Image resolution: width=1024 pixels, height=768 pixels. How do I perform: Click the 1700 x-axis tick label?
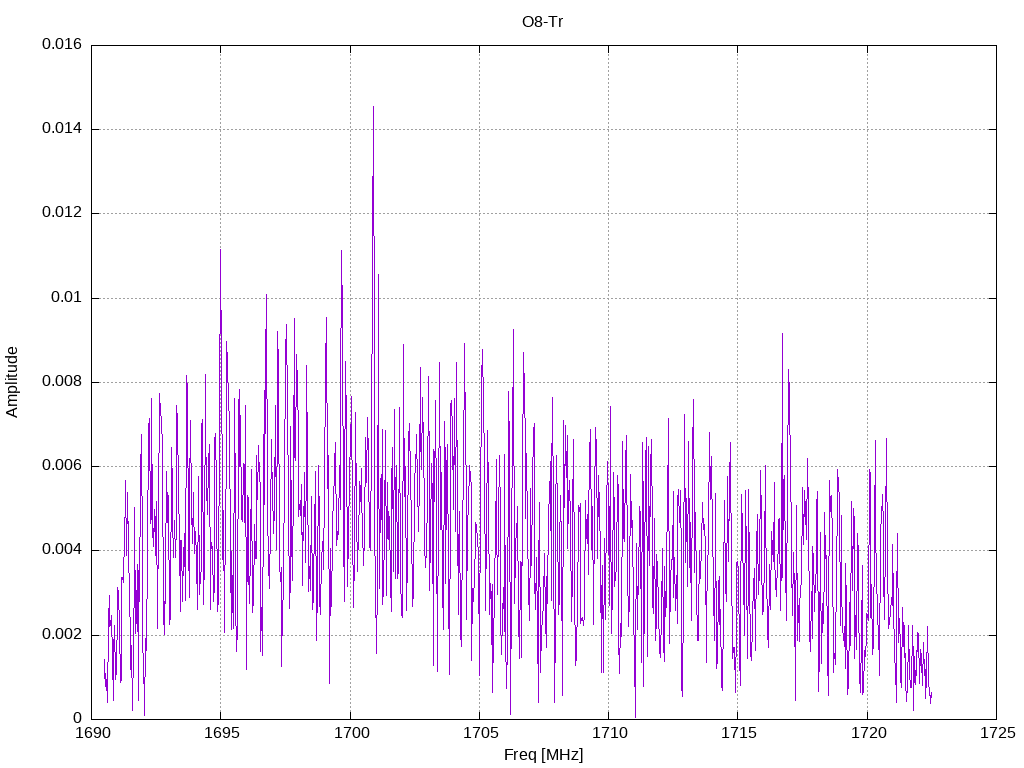(x=351, y=733)
